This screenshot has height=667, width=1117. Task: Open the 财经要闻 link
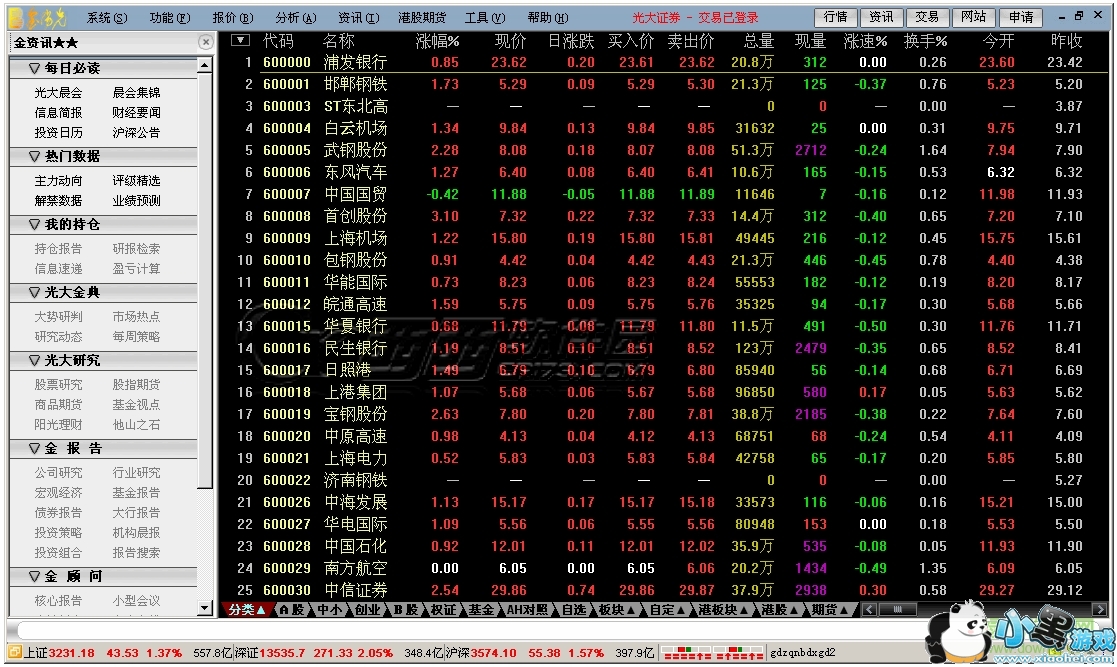(136, 113)
